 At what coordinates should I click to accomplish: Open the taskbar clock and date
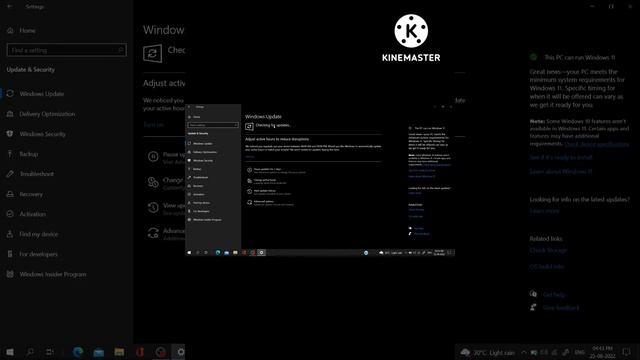pos(602,352)
